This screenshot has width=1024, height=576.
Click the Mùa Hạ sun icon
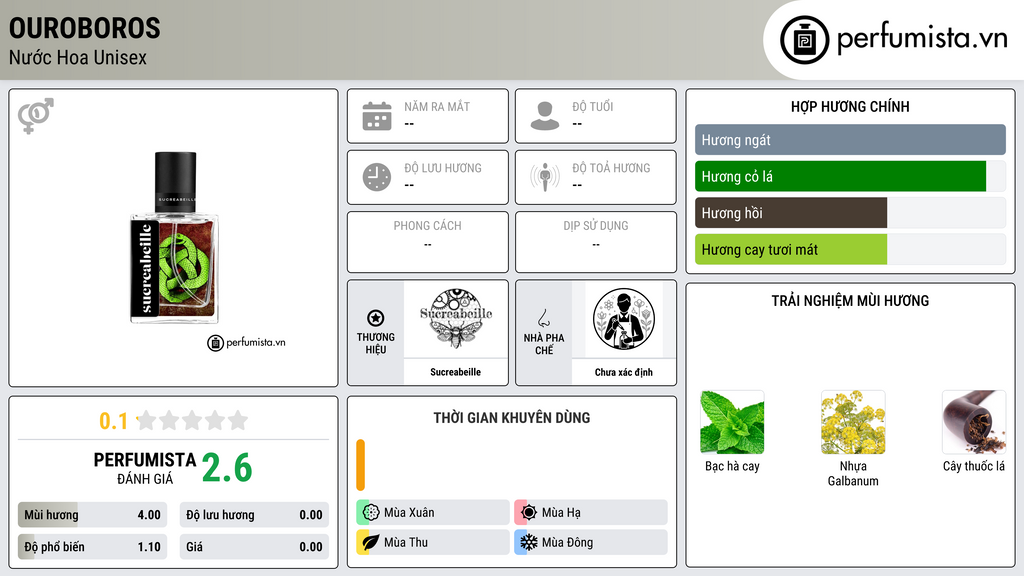pyautogui.click(x=529, y=513)
